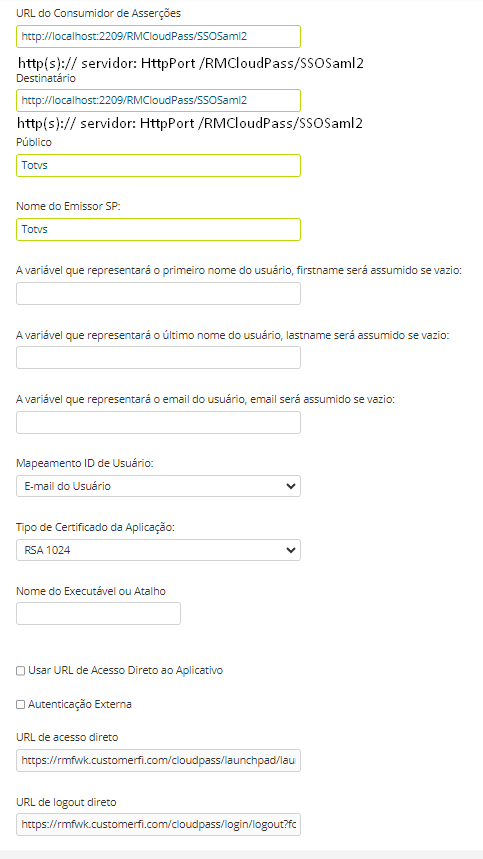
Task: Expand the dropdown arrow showing RSA 1024
Action: pos(291,550)
